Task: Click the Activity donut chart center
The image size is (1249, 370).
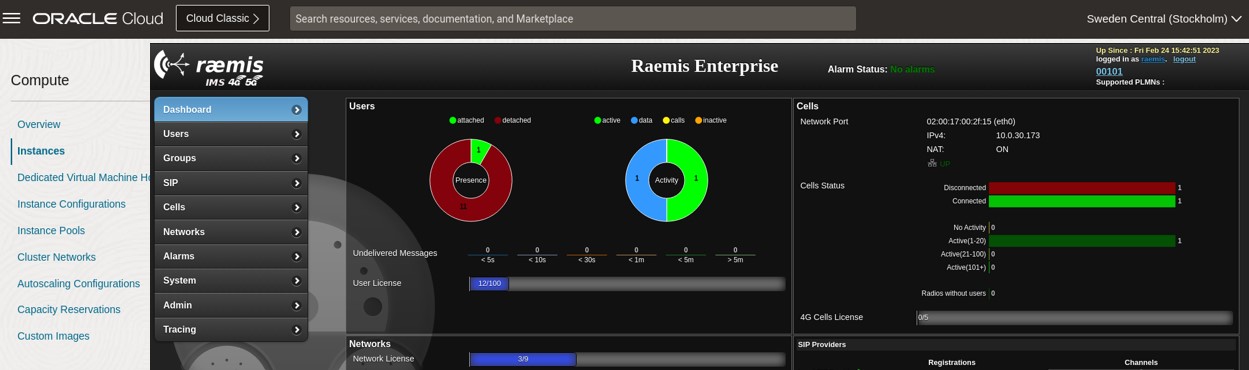Action: coord(666,180)
